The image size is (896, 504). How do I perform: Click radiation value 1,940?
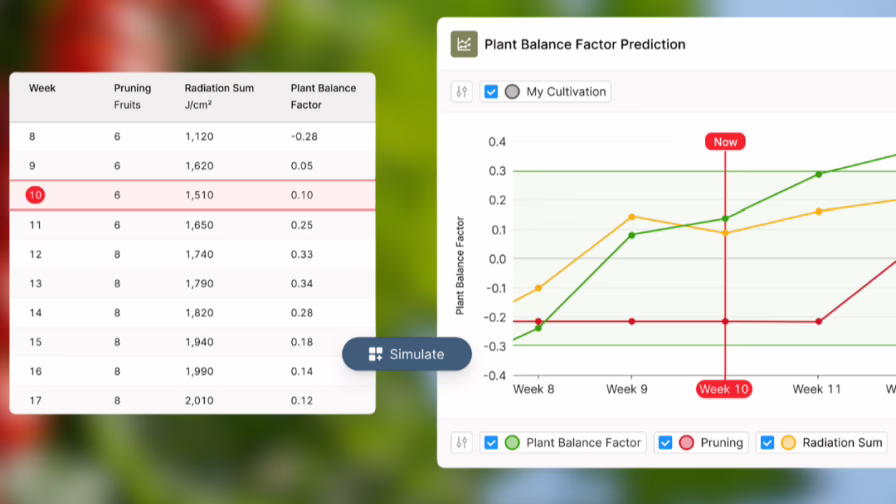199,342
